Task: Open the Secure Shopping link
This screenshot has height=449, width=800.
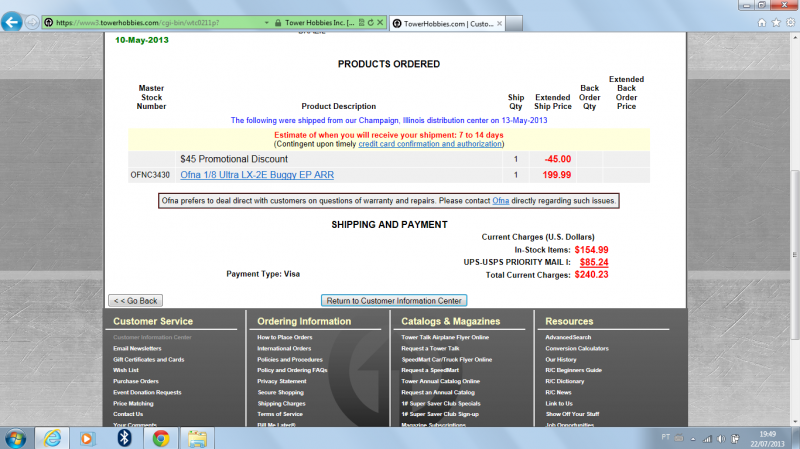Action: 281,393
